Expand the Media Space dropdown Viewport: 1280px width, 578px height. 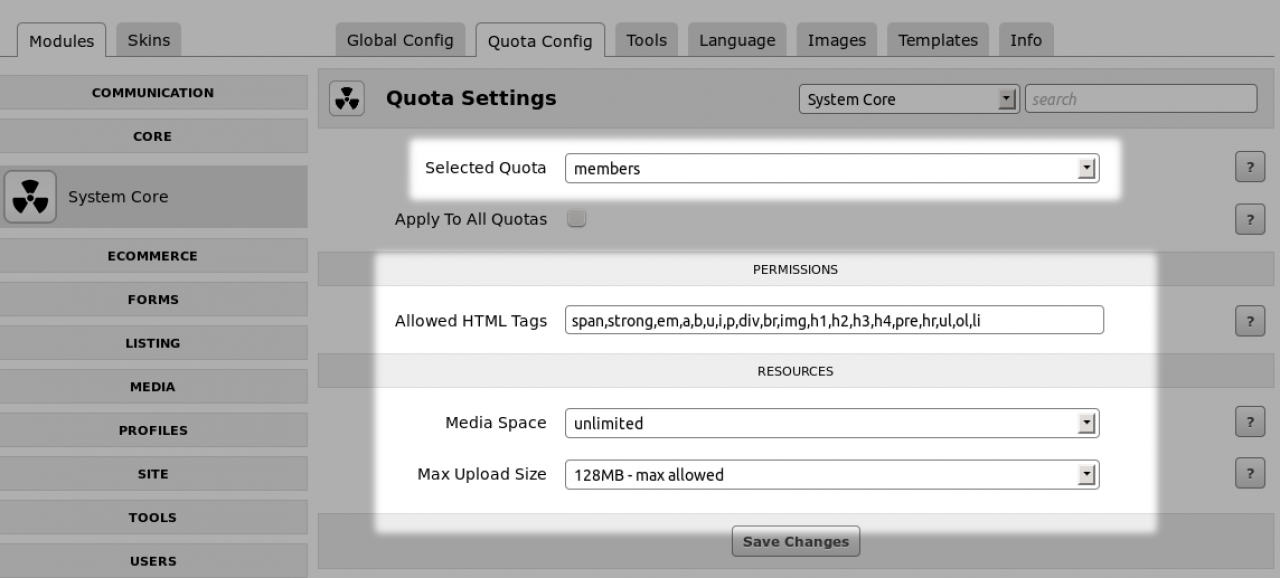831,423
